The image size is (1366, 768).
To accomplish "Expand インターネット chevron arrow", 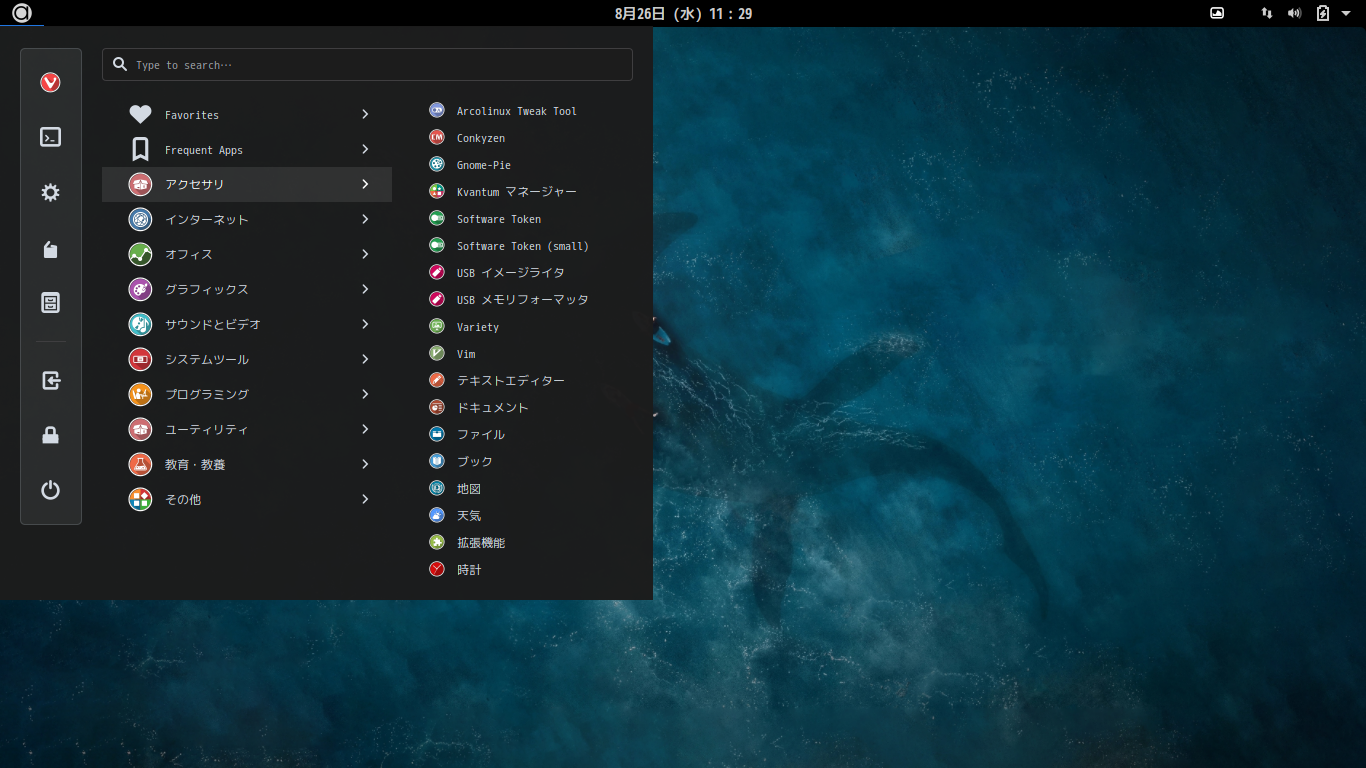I will 365,220.
